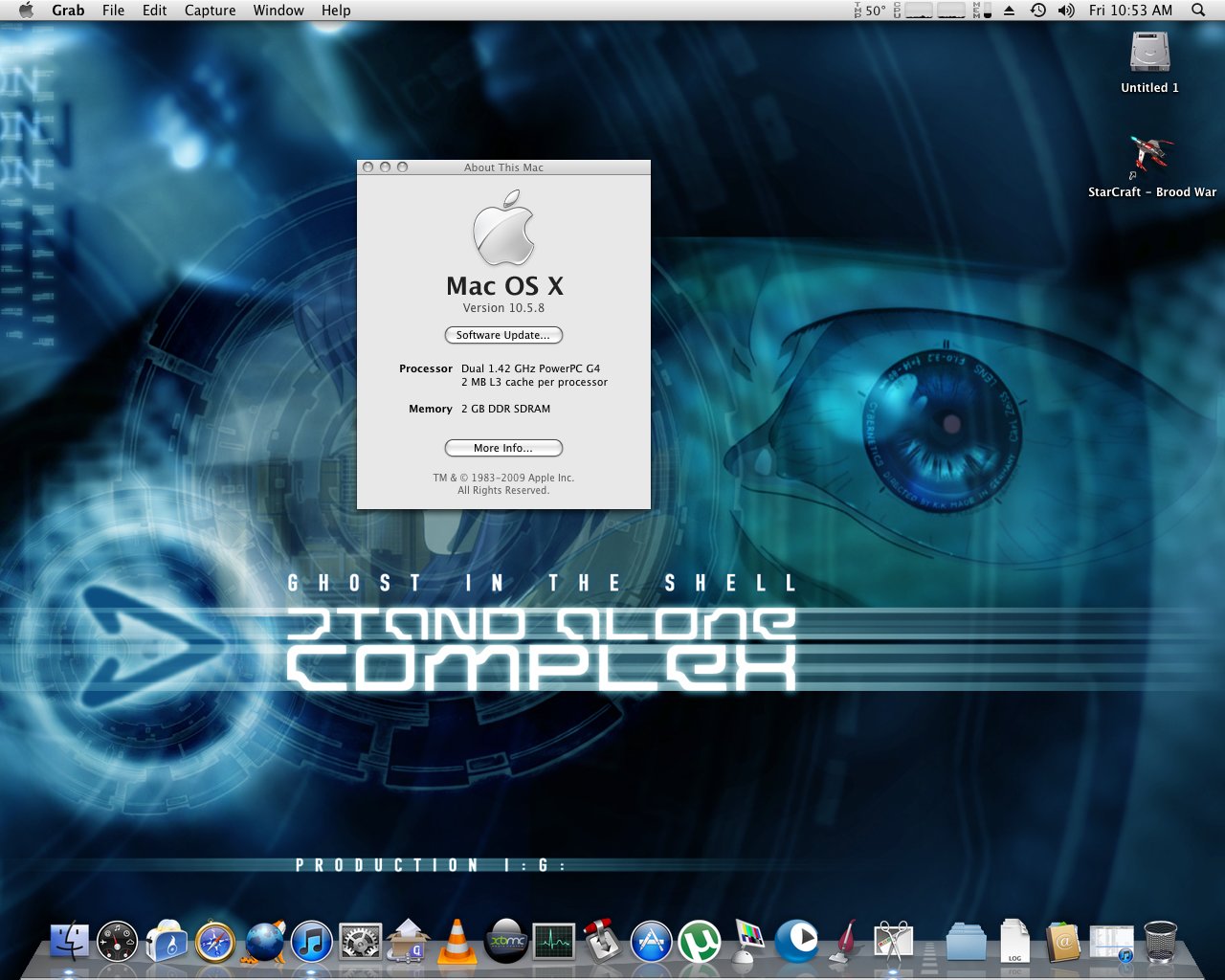Click the About This Mac title bar
The image size is (1225, 980).
click(x=503, y=167)
